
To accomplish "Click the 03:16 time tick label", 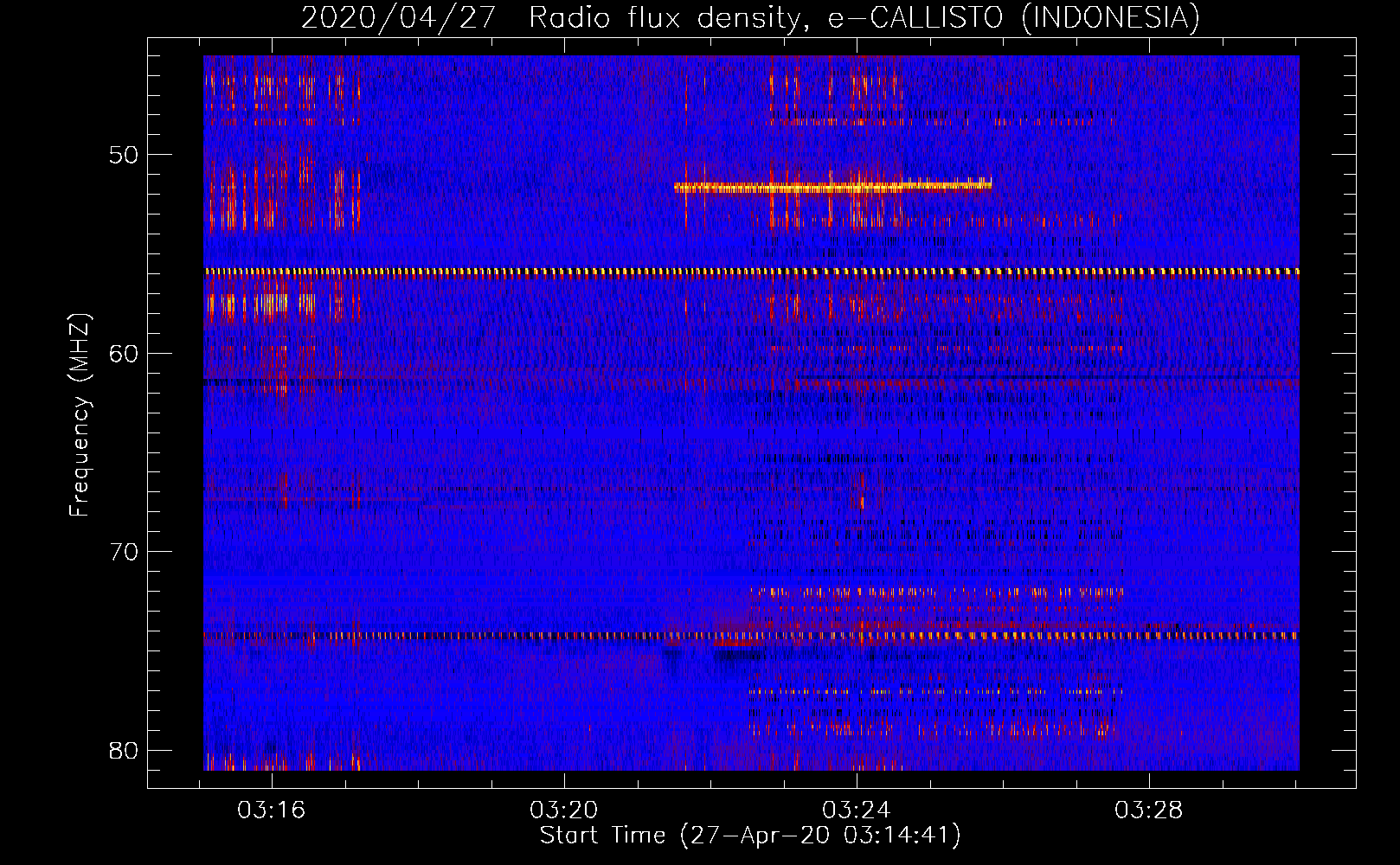I will (272, 811).
